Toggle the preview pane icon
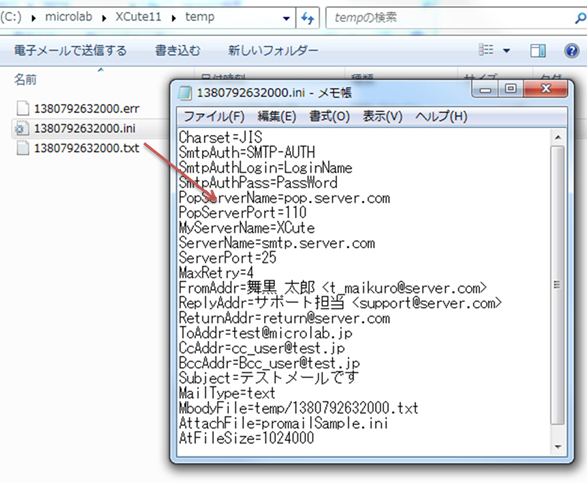 (x=538, y=50)
